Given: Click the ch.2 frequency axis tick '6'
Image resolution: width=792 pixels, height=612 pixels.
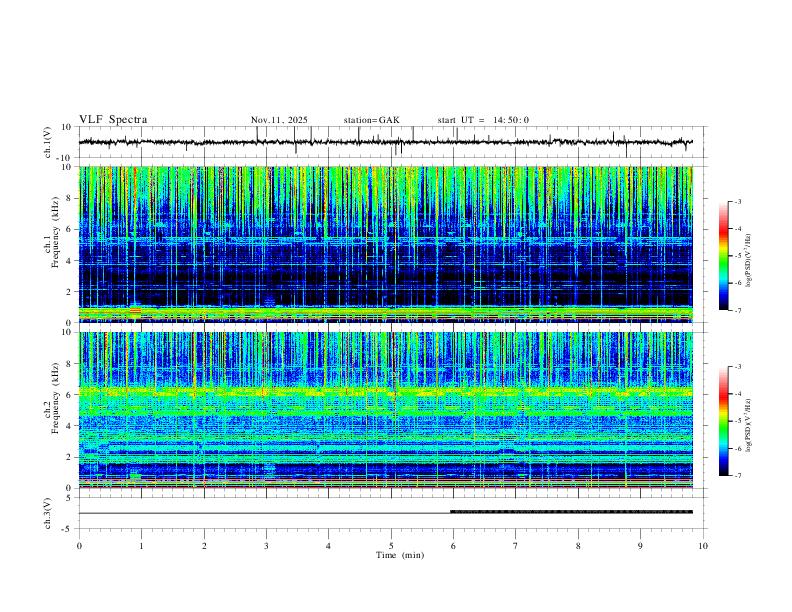Looking at the screenshot, I should [69, 395].
